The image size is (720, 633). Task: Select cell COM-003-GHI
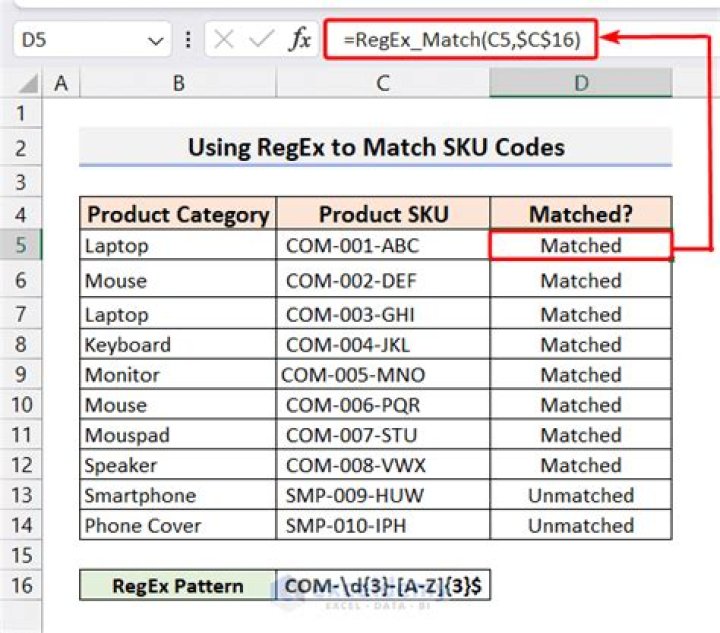[x=383, y=314]
